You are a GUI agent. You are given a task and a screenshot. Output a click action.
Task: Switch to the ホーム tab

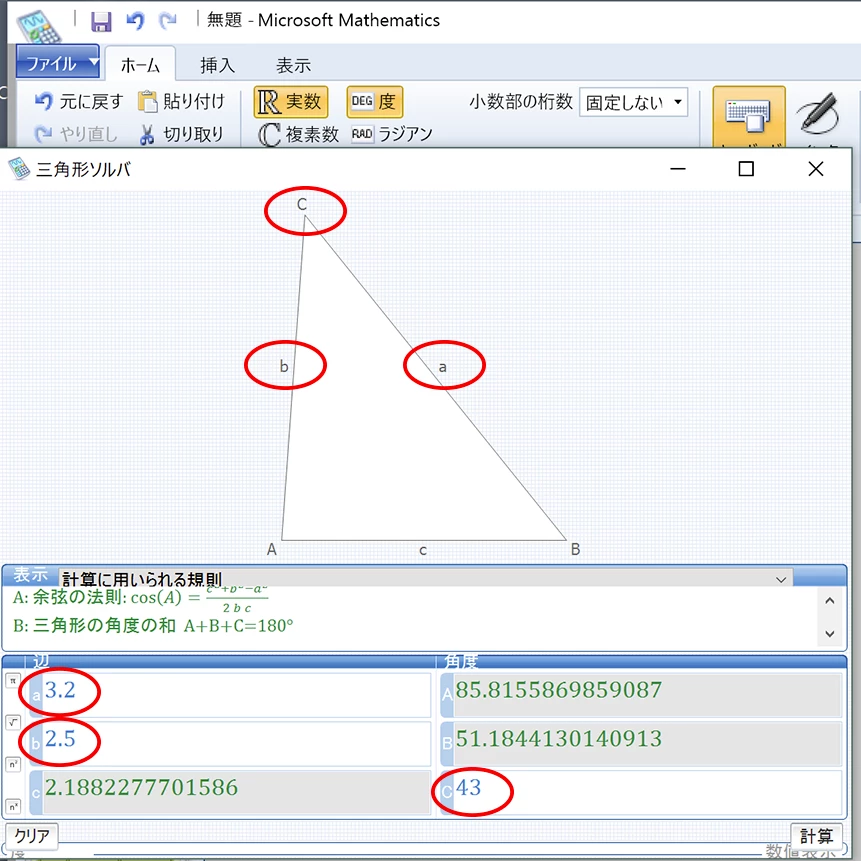(140, 65)
